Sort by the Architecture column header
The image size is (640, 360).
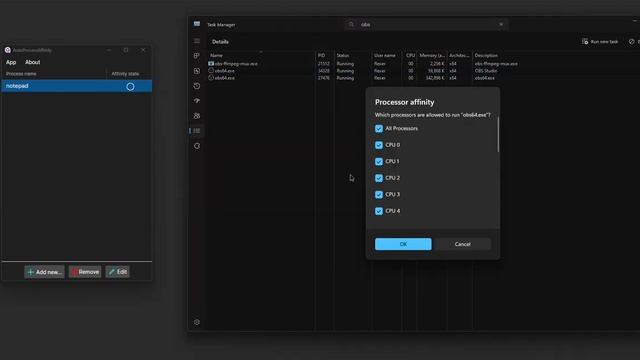pyautogui.click(x=460, y=55)
